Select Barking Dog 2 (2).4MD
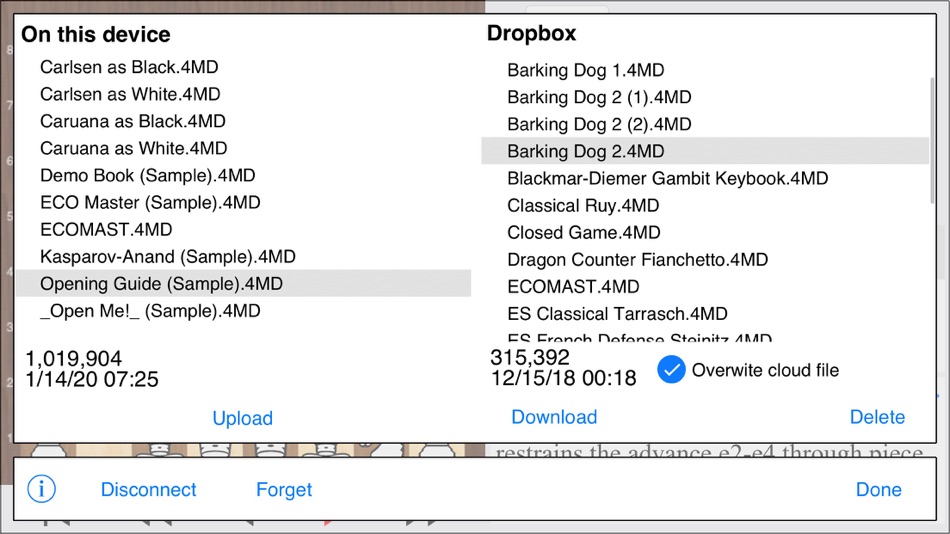Image resolution: width=950 pixels, height=534 pixels. pyautogui.click(x=705, y=124)
